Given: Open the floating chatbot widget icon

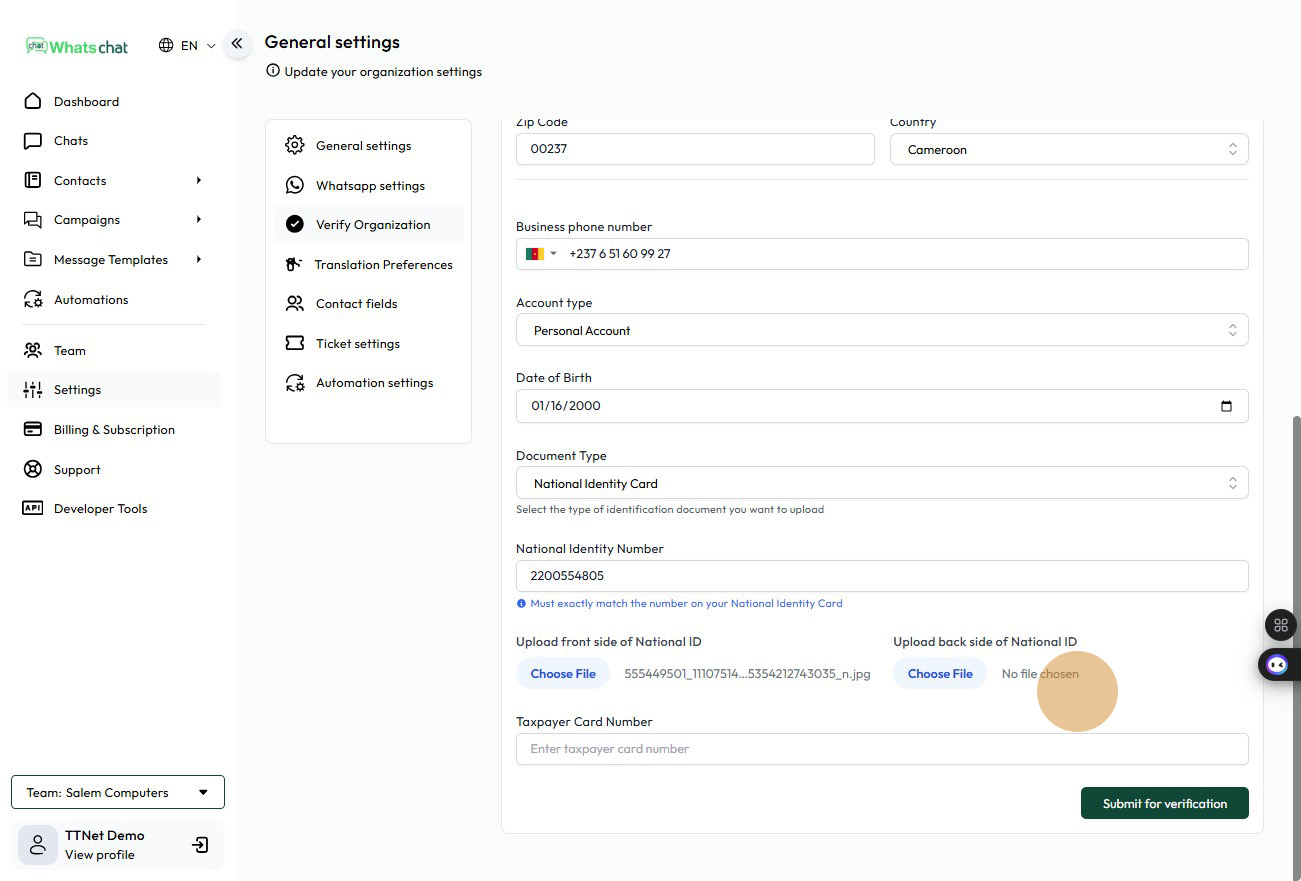Looking at the screenshot, I should [x=1277, y=664].
